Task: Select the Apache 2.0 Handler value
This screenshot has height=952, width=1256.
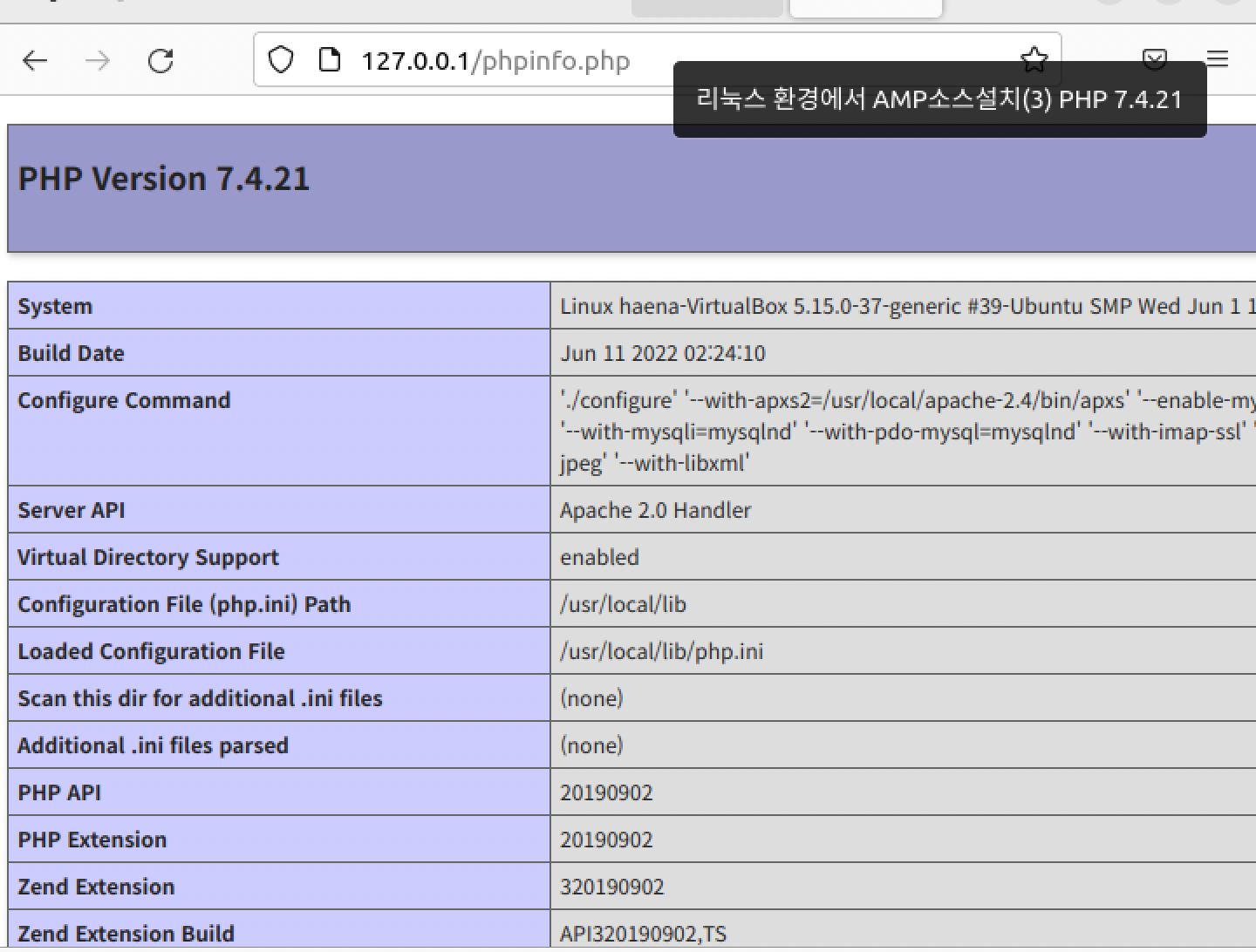Action: pyautogui.click(x=655, y=510)
